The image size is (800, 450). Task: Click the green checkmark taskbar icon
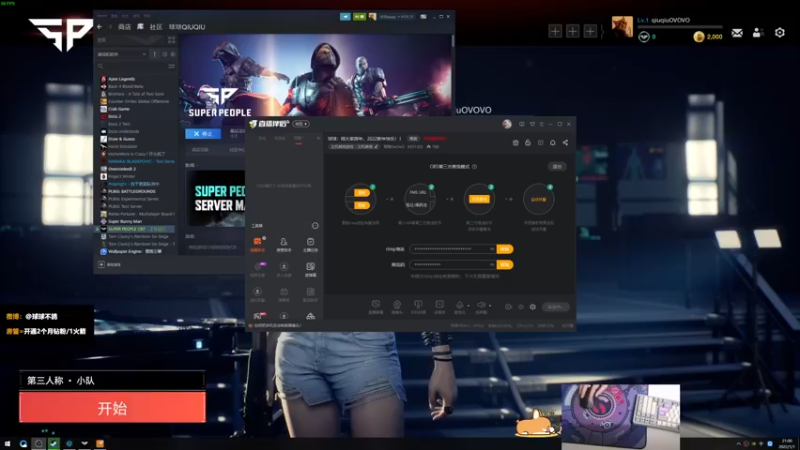click(x=54, y=444)
